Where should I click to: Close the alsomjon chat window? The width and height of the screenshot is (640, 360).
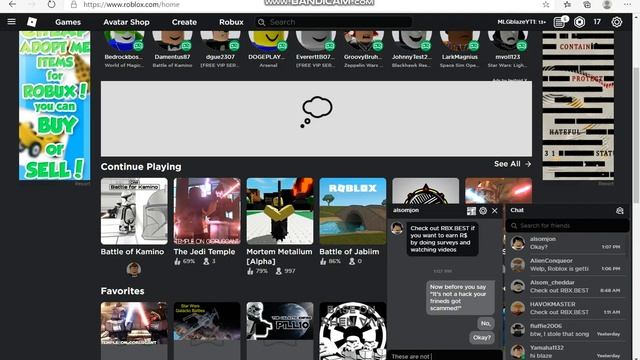point(495,211)
